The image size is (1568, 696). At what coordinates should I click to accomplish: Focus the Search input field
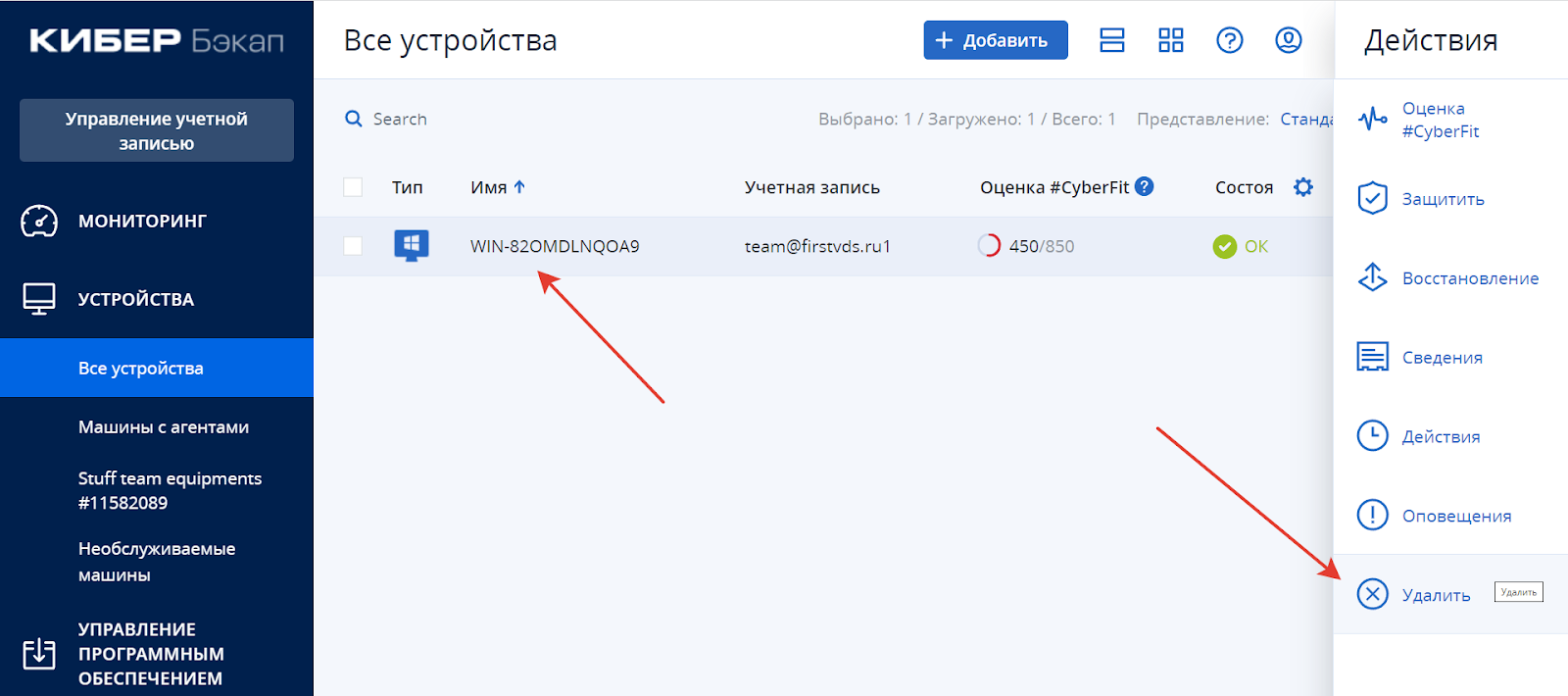(400, 119)
